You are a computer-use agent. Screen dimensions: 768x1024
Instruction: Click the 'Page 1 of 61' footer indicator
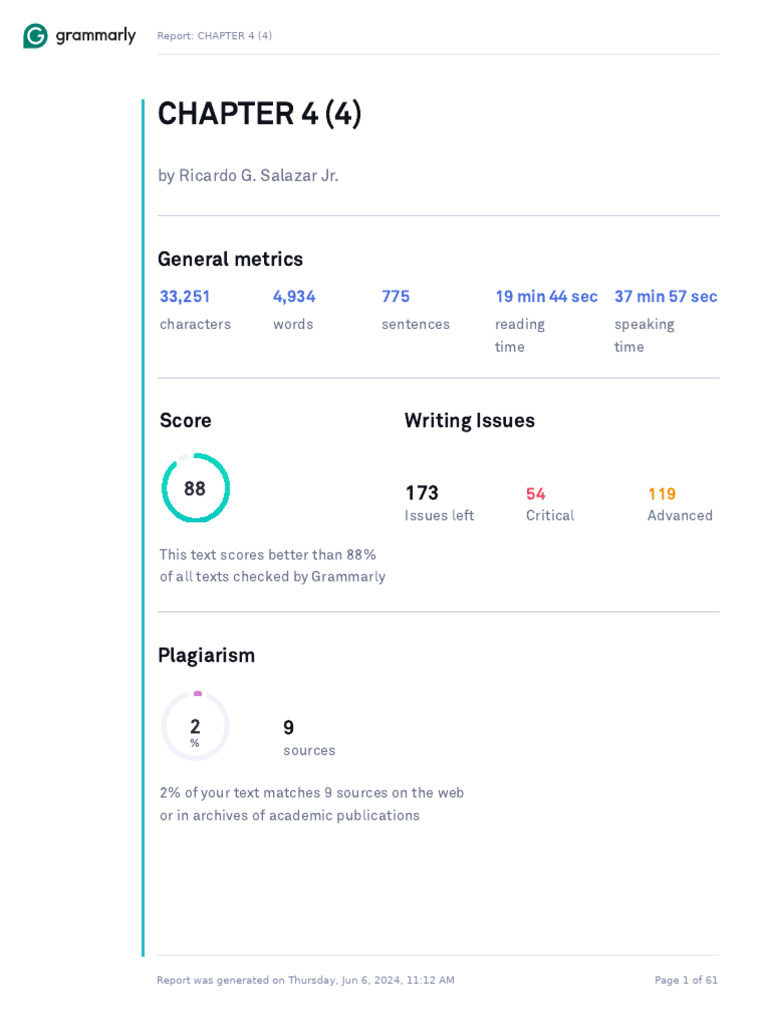[x=686, y=980]
